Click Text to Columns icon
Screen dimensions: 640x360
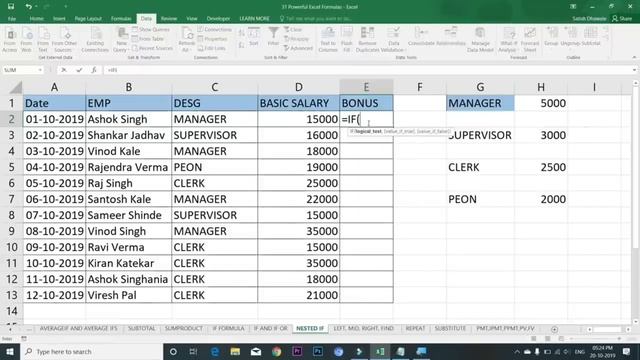(328, 40)
